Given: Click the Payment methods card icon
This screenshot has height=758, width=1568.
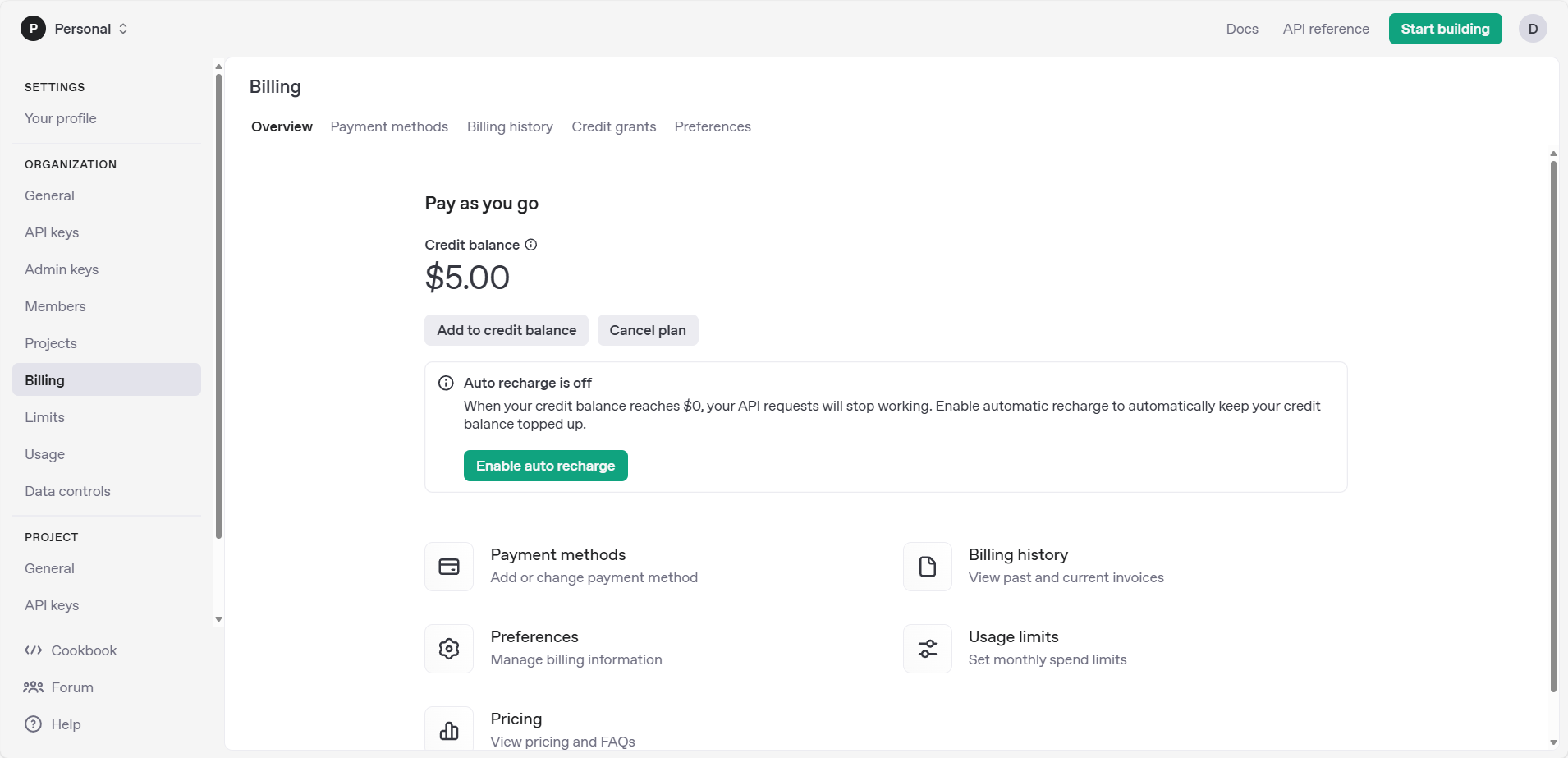Looking at the screenshot, I should point(449,567).
